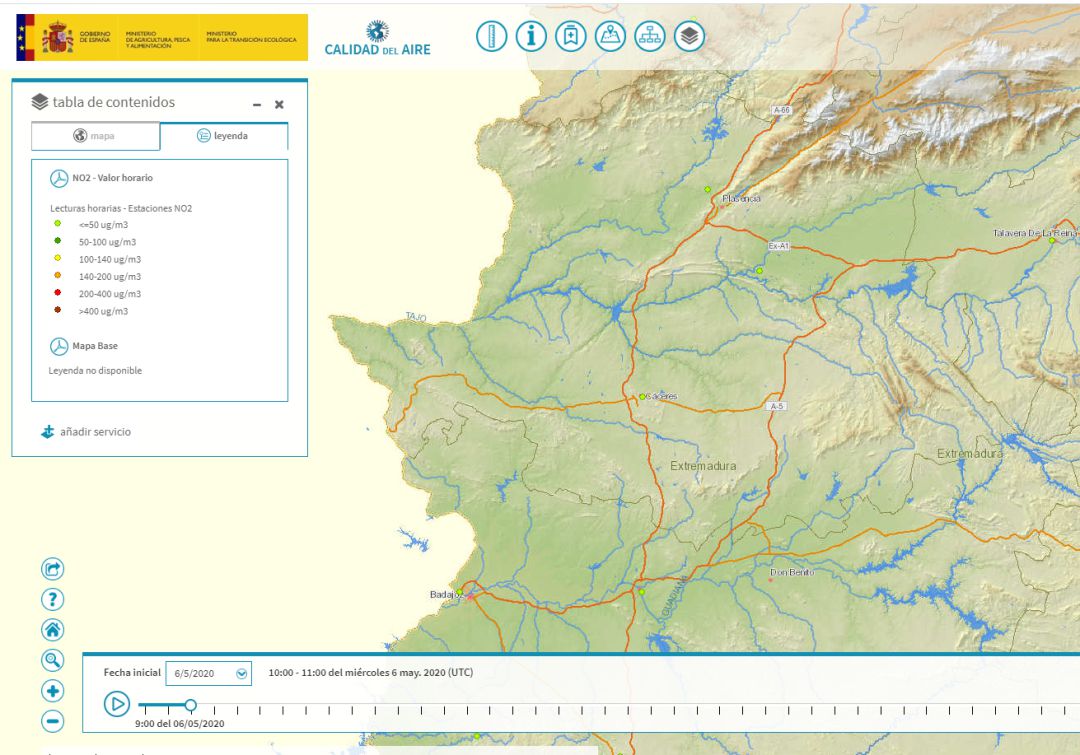Open the bookmarks tool in top toolbar
The height and width of the screenshot is (755, 1080).
click(571, 36)
